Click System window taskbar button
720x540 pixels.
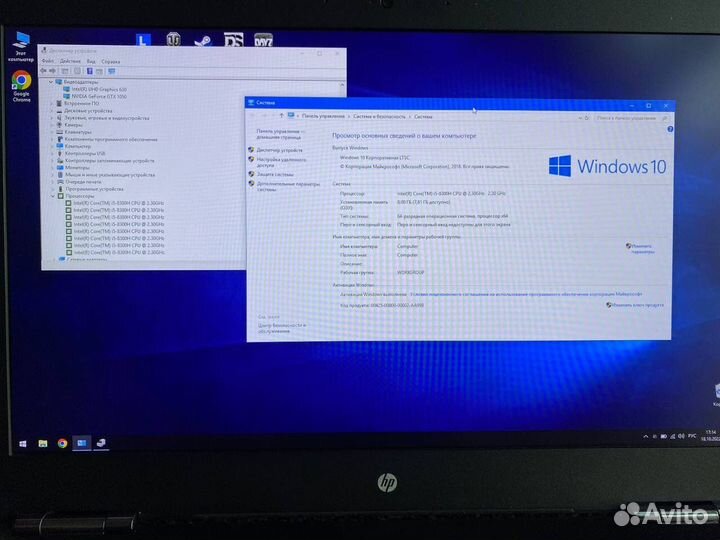pos(82,444)
